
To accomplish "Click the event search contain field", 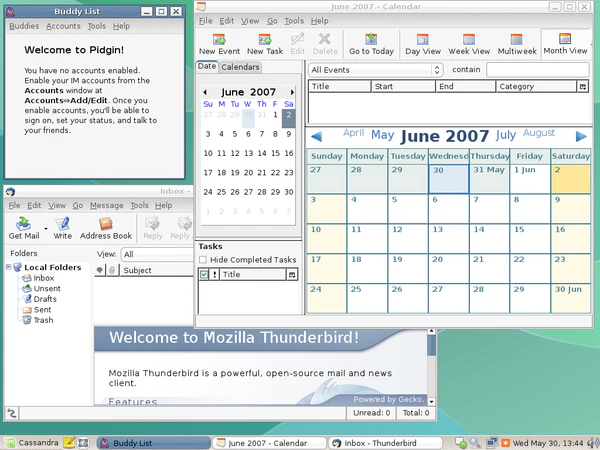I will tap(537, 69).
